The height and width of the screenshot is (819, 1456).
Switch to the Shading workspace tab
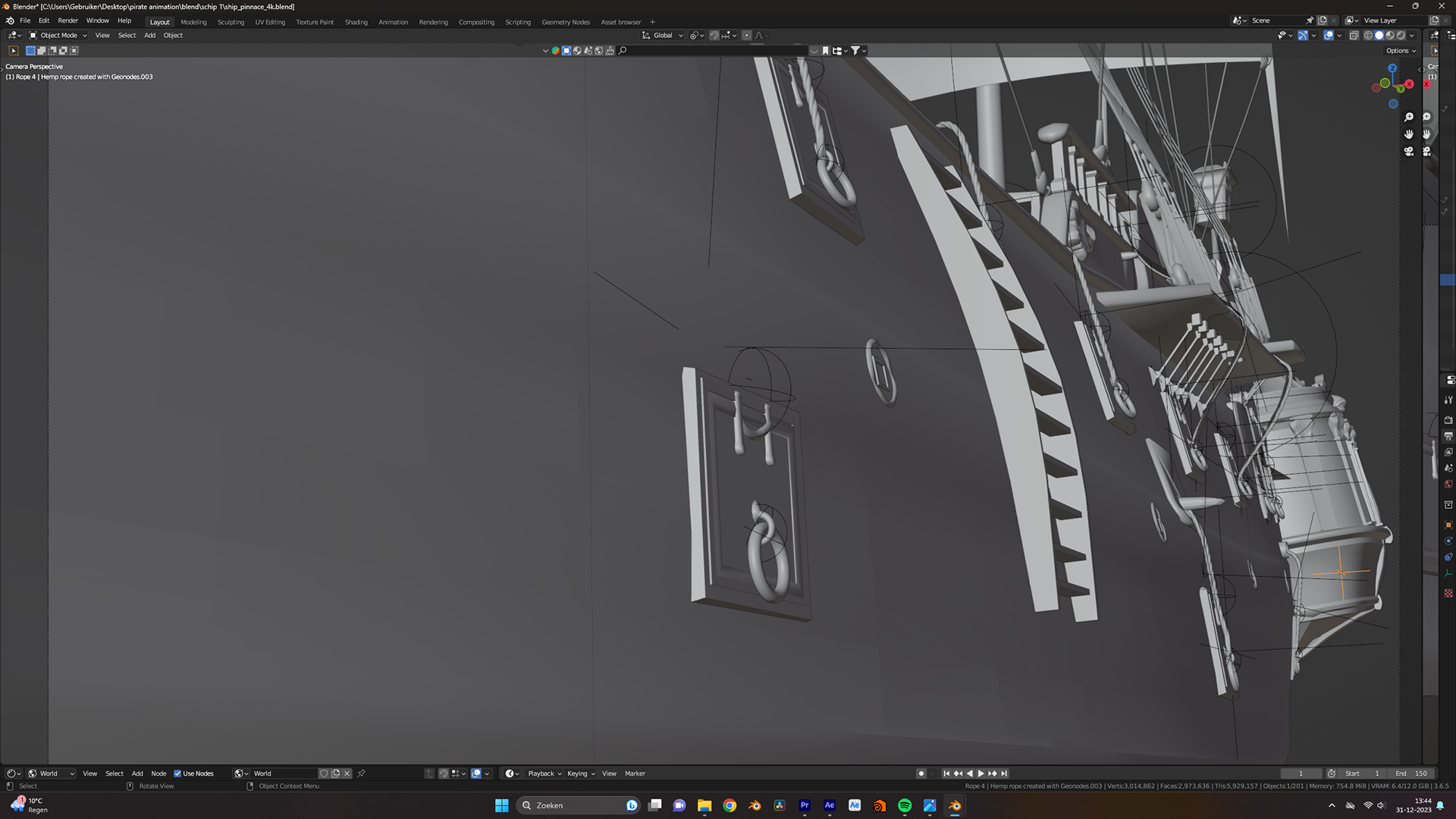click(356, 22)
